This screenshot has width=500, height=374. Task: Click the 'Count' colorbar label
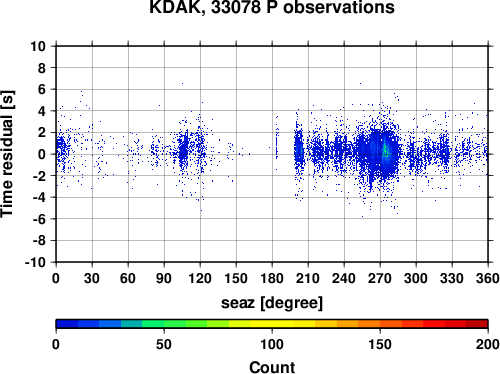(272, 367)
